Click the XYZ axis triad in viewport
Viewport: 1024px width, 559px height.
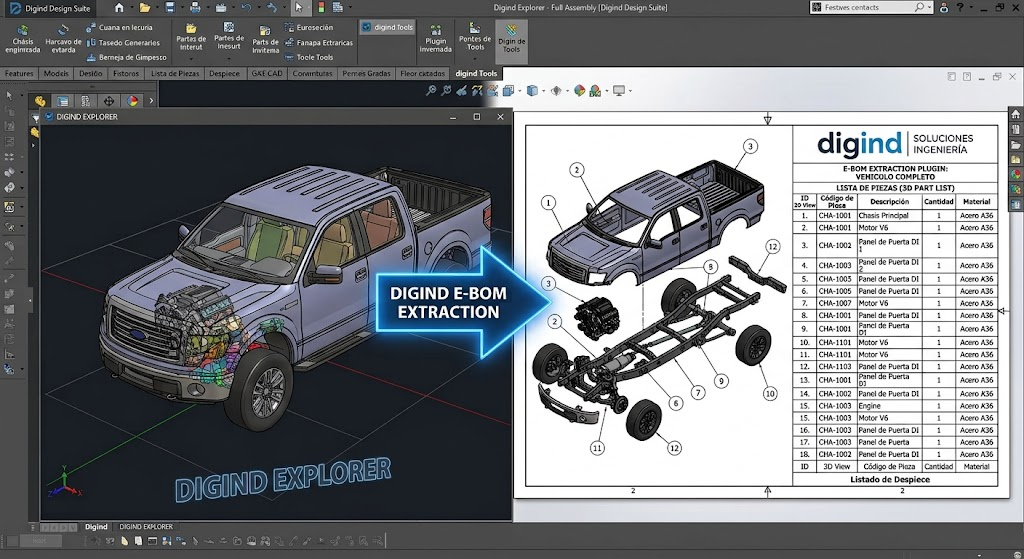pos(64,482)
